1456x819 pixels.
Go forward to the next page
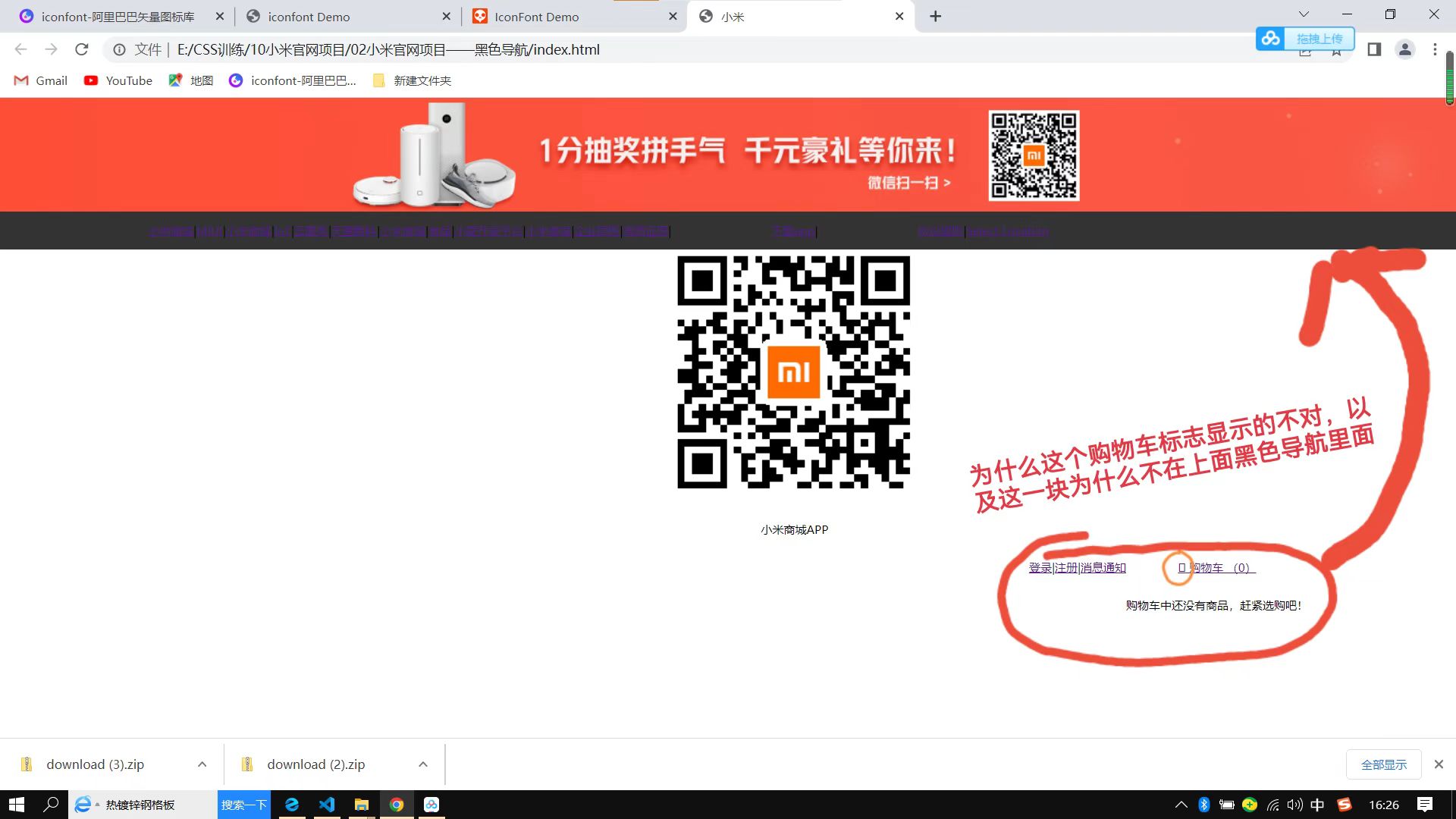(51, 49)
